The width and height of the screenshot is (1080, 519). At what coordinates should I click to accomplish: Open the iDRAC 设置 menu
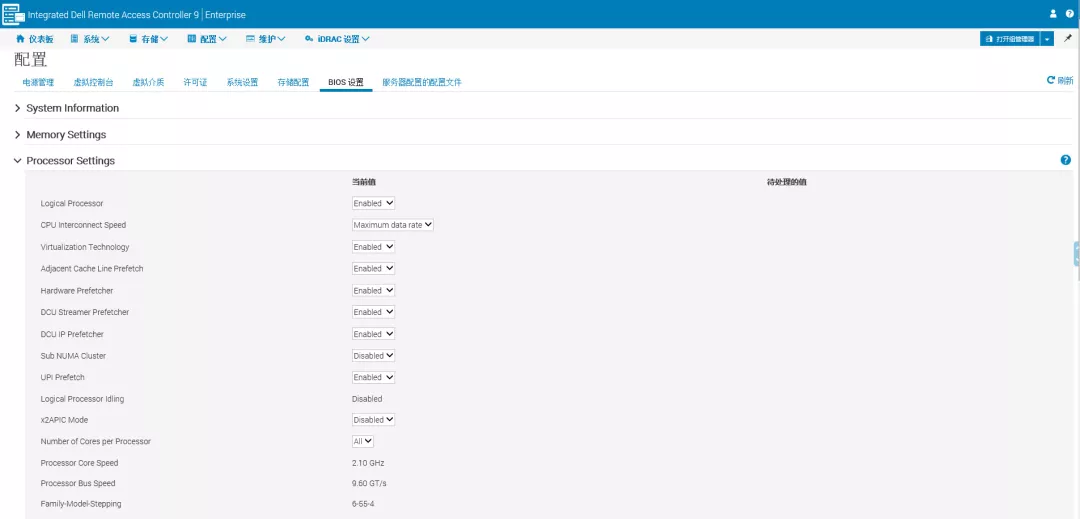(x=337, y=39)
